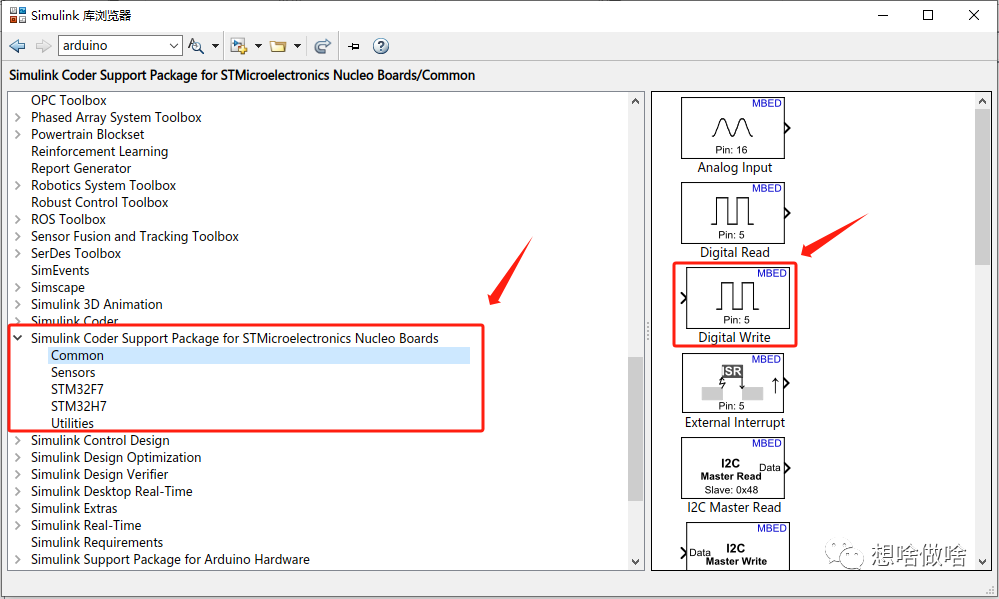Click the block pane scrollbar thumb
The height and width of the screenshot is (599, 999).
(982, 187)
